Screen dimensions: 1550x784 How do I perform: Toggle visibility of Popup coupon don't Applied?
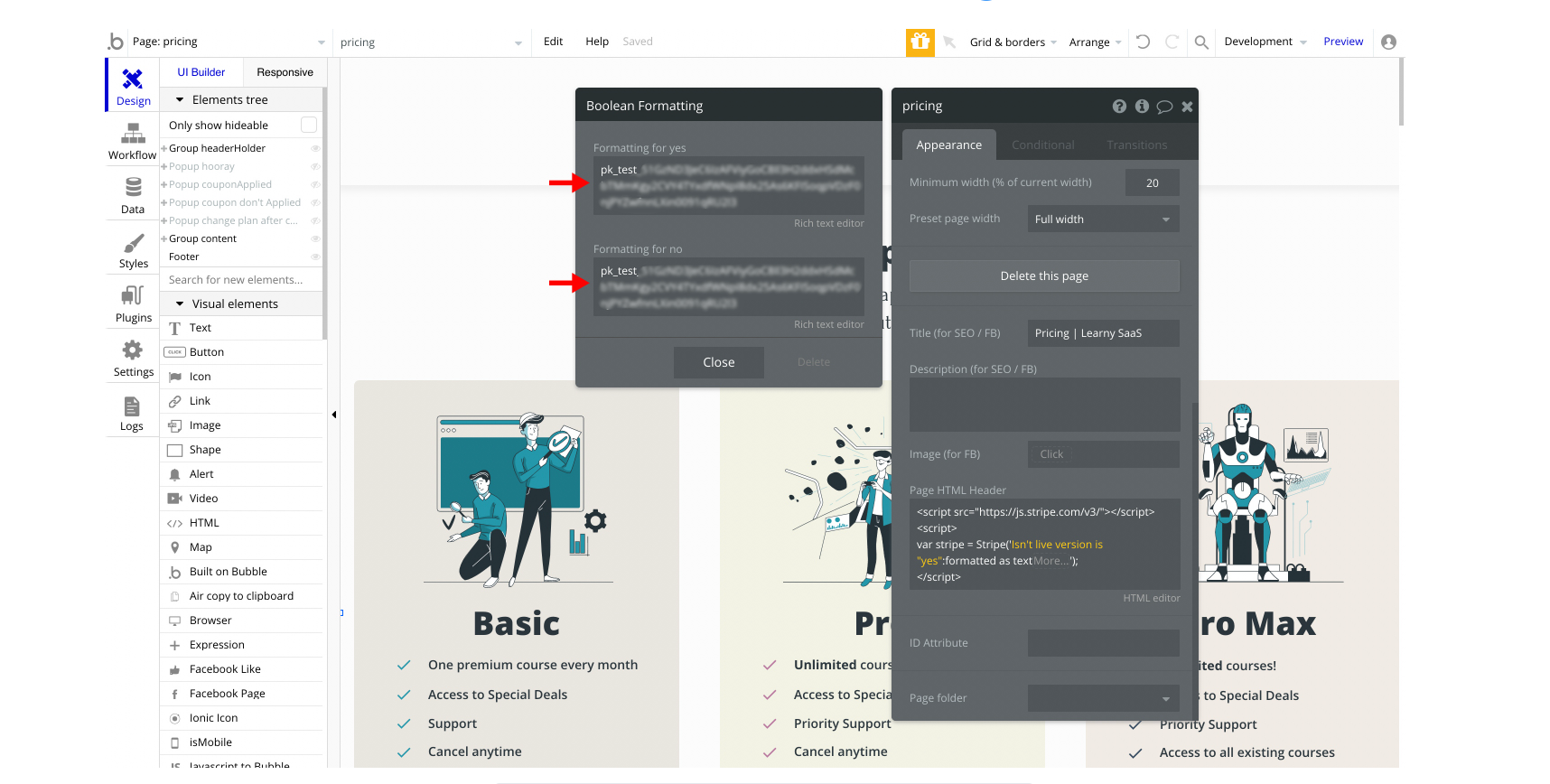315,202
